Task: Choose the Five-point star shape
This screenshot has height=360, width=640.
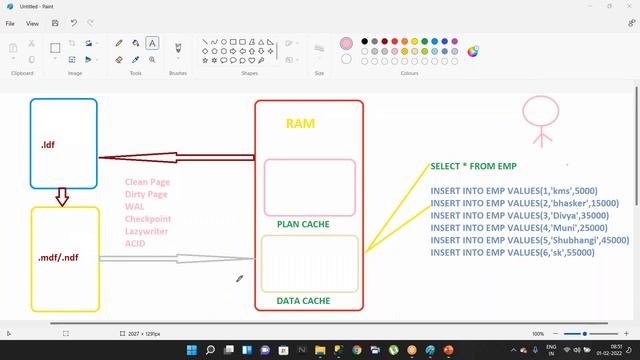Action: click(x=205, y=60)
